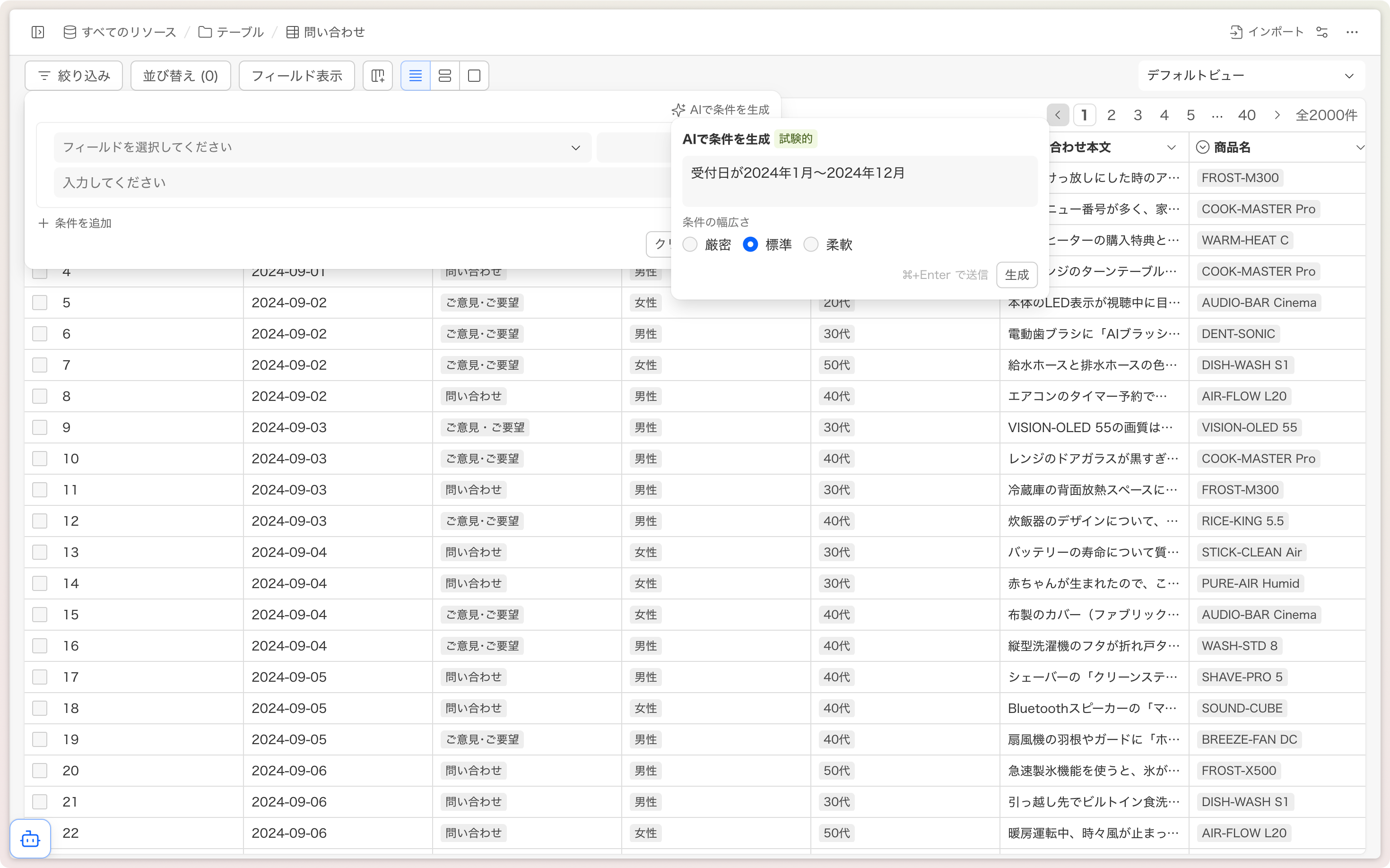This screenshot has width=1390, height=868.
Task: Expand the デフォルトビュー view selector
Action: coord(1251,76)
